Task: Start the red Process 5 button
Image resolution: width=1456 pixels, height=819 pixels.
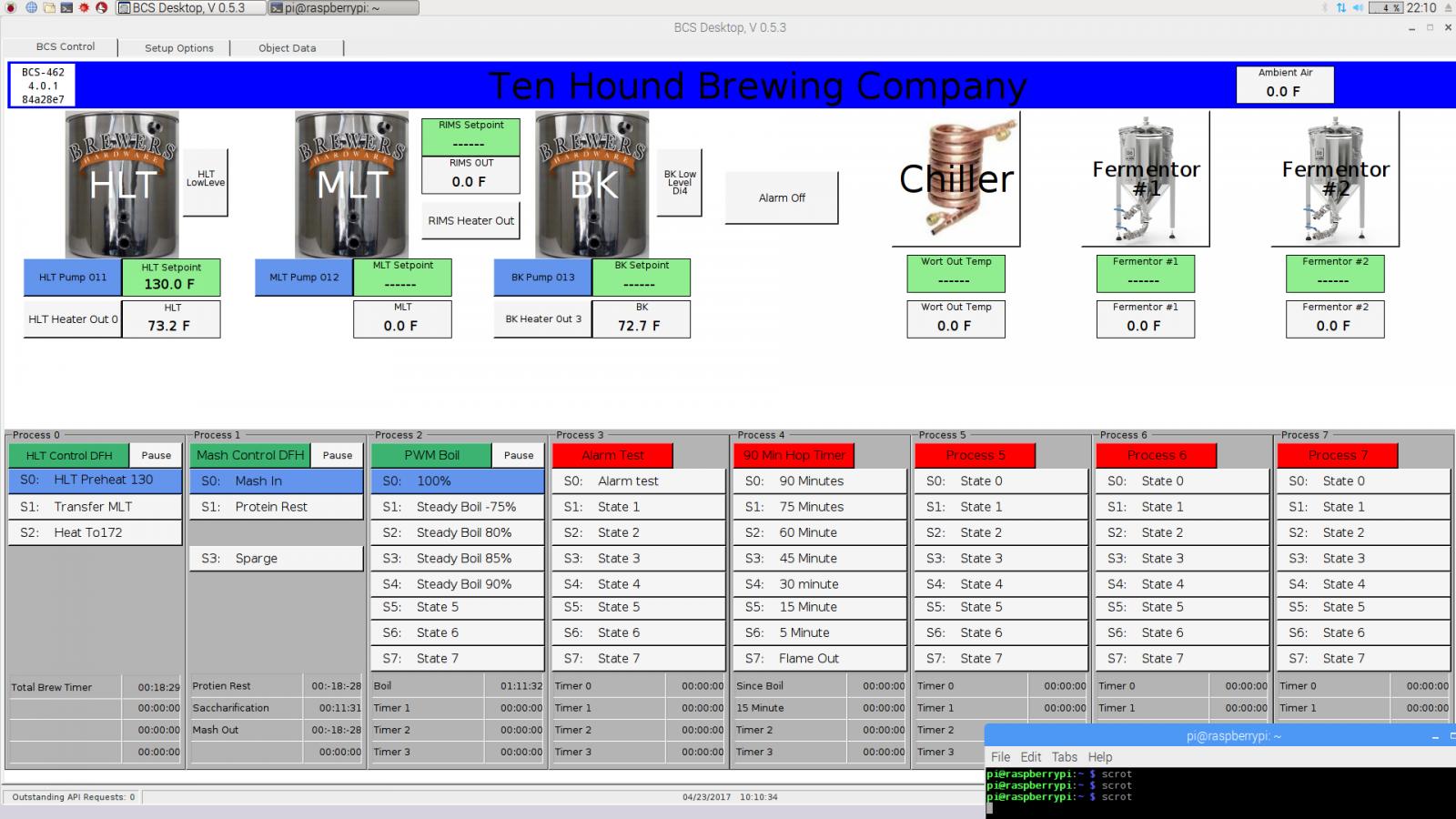Action: 975,455
